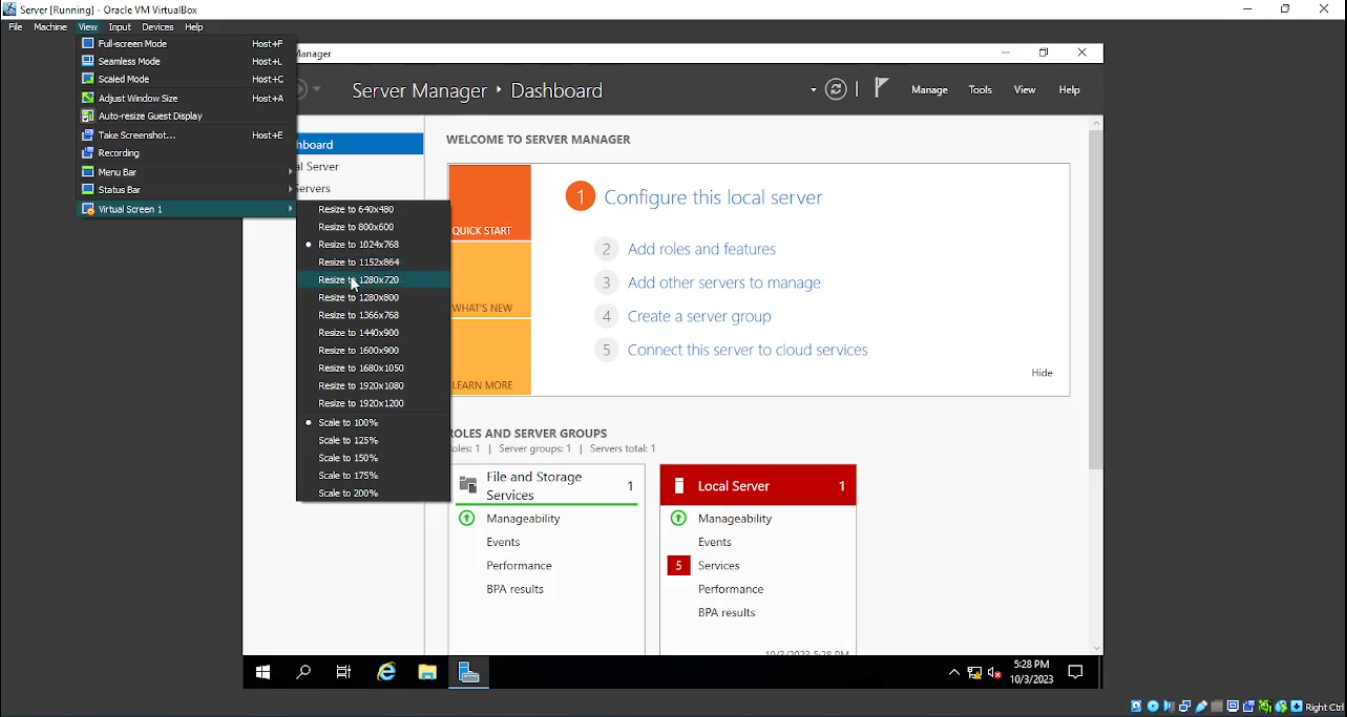Click the Windows Start button
This screenshot has height=717, width=1347.
(263, 673)
